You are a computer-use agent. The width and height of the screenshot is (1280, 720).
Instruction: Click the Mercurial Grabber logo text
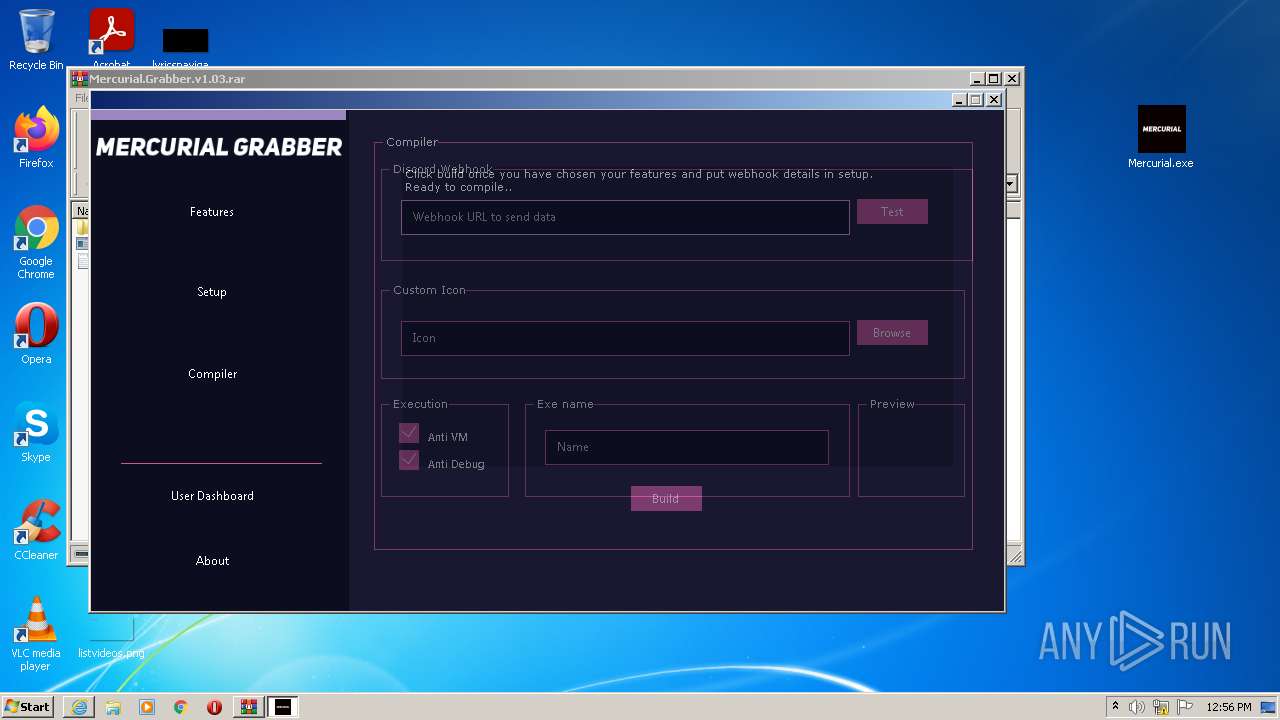pyautogui.click(x=219, y=147)
